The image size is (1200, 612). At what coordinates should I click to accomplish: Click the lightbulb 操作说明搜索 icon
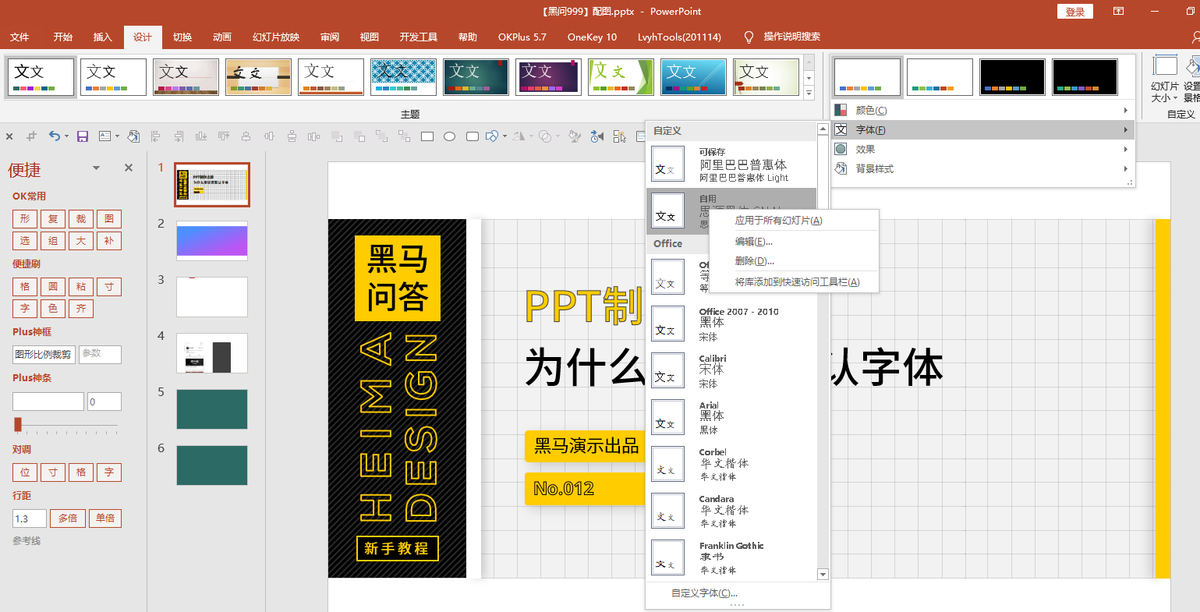pos(748,37)
